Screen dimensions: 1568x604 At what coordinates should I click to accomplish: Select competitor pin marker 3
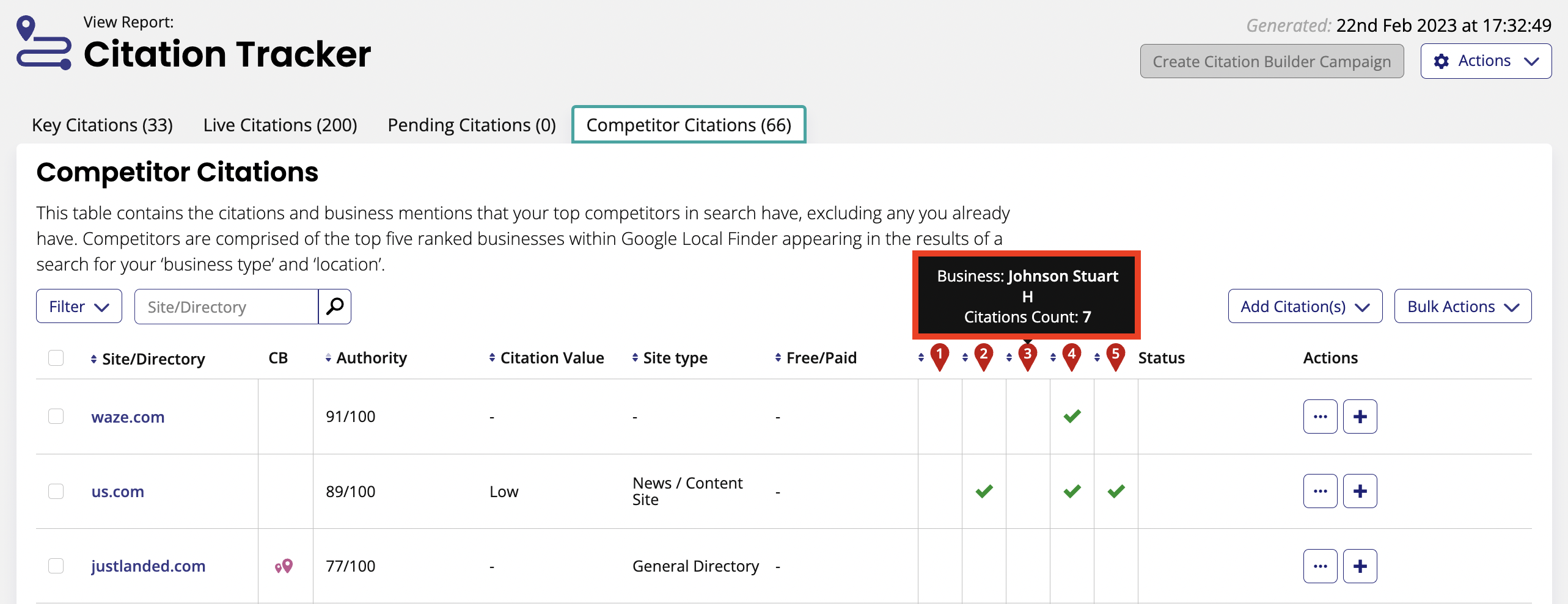(1027, 355)
